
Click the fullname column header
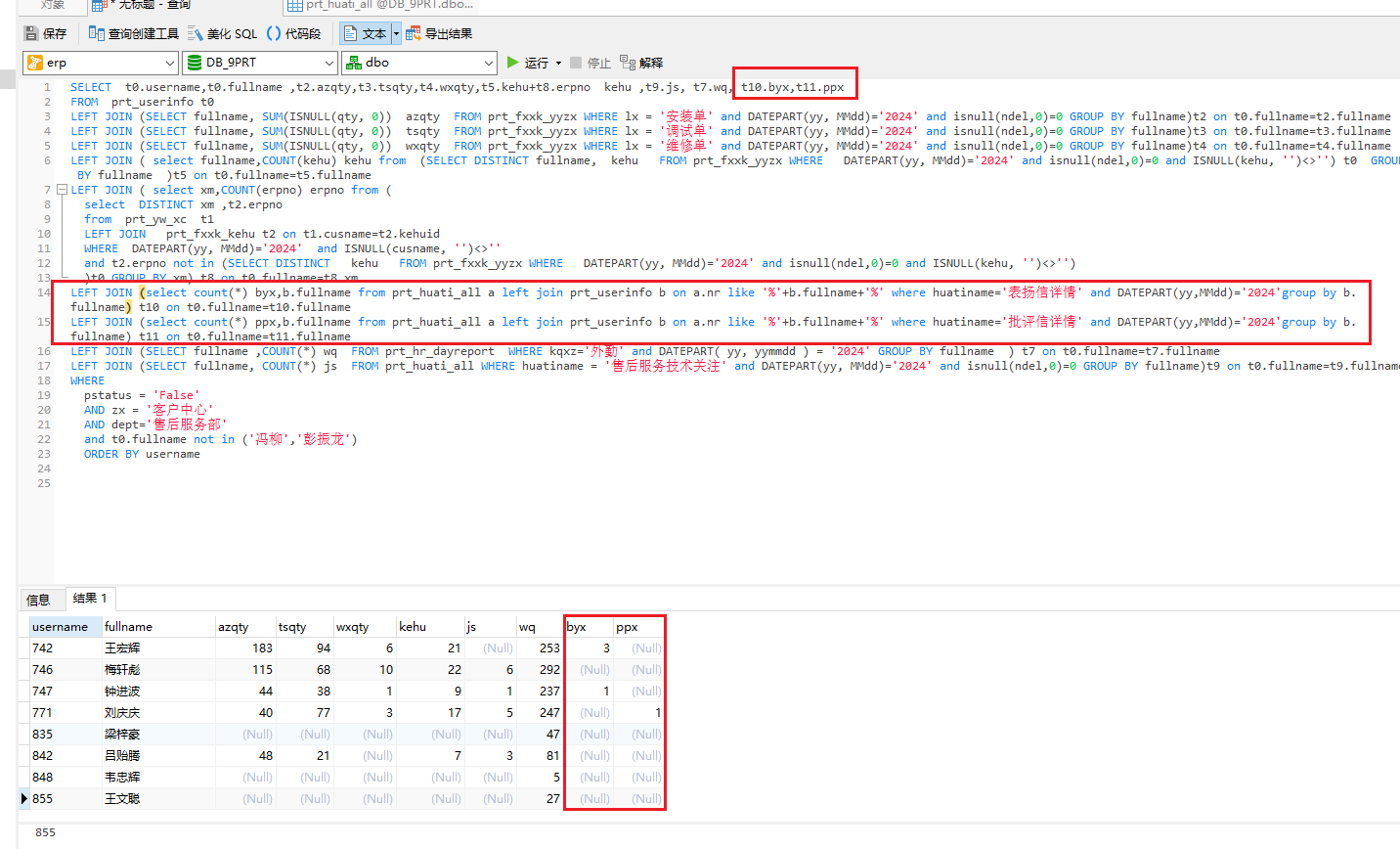157,627
